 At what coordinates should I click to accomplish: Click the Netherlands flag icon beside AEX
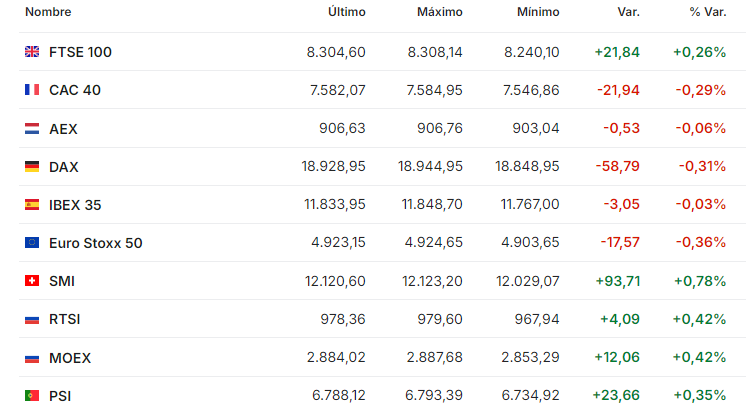32,128
